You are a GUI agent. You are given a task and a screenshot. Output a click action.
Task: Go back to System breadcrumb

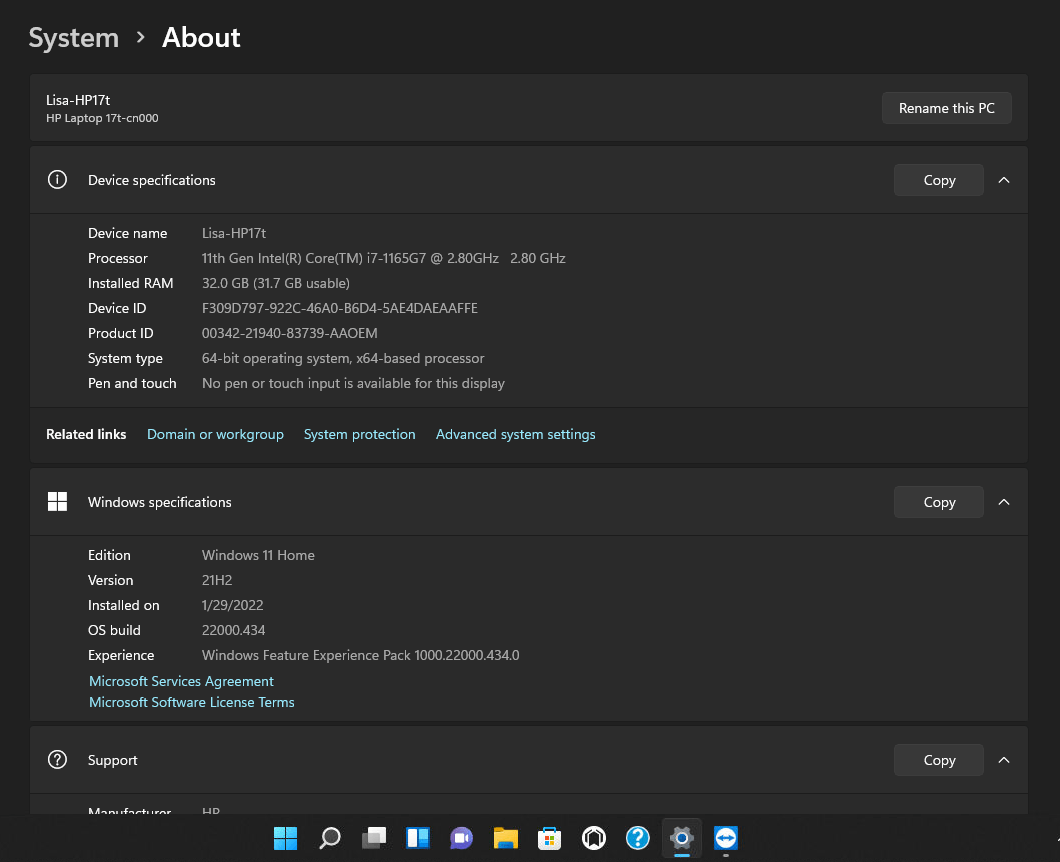74,37
